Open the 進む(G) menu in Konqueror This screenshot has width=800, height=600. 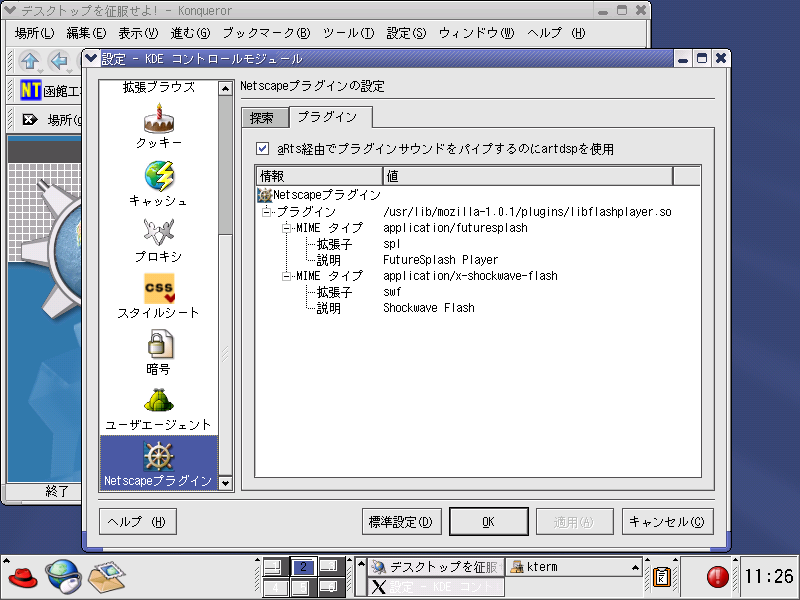(x=190, y=33)
